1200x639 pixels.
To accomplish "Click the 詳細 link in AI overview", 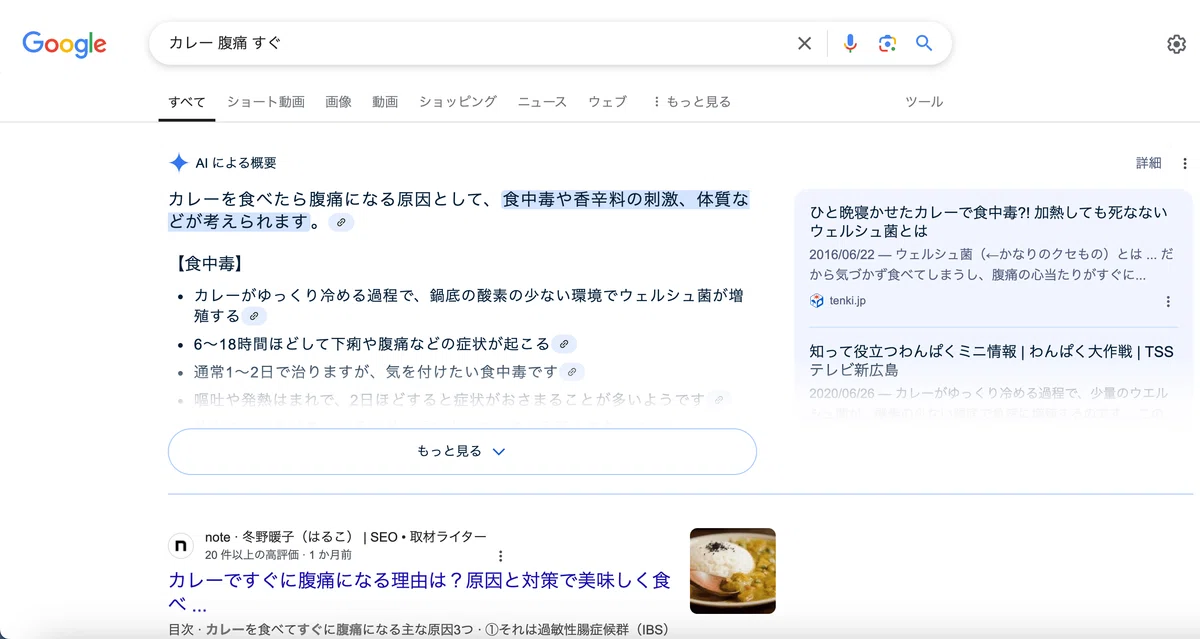I will tap(1149, 163).
